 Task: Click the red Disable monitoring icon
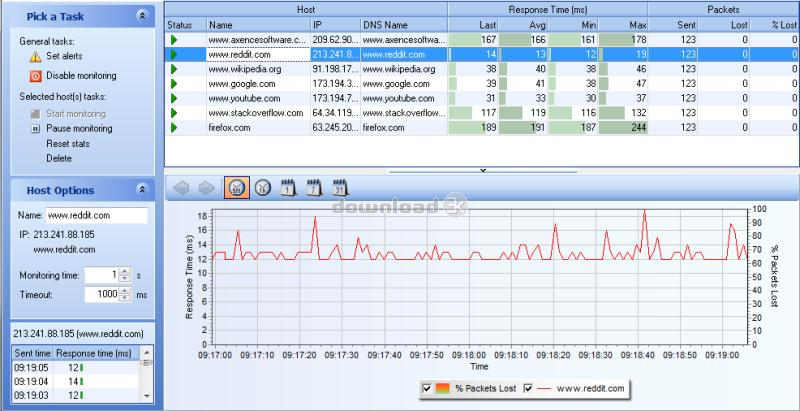(x=35, y=76)
